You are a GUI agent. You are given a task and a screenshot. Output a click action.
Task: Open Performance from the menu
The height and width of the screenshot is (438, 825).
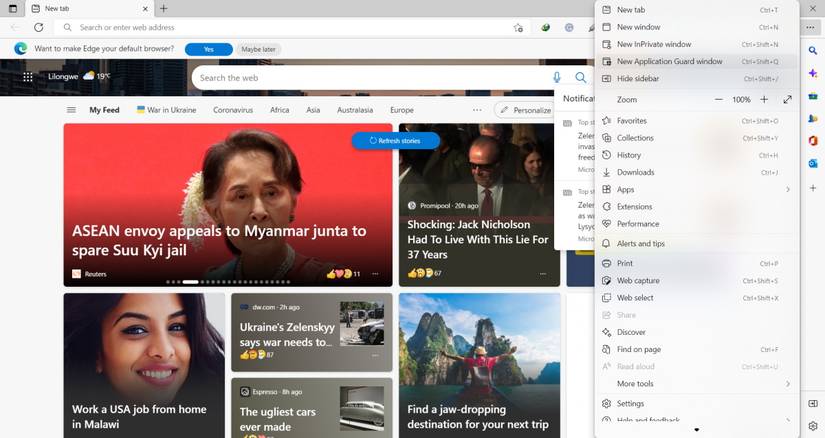point(697,224)
